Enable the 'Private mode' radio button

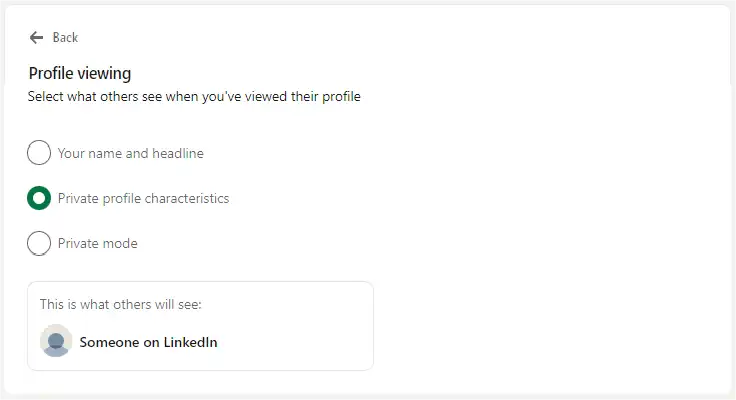tap(39, 243)
